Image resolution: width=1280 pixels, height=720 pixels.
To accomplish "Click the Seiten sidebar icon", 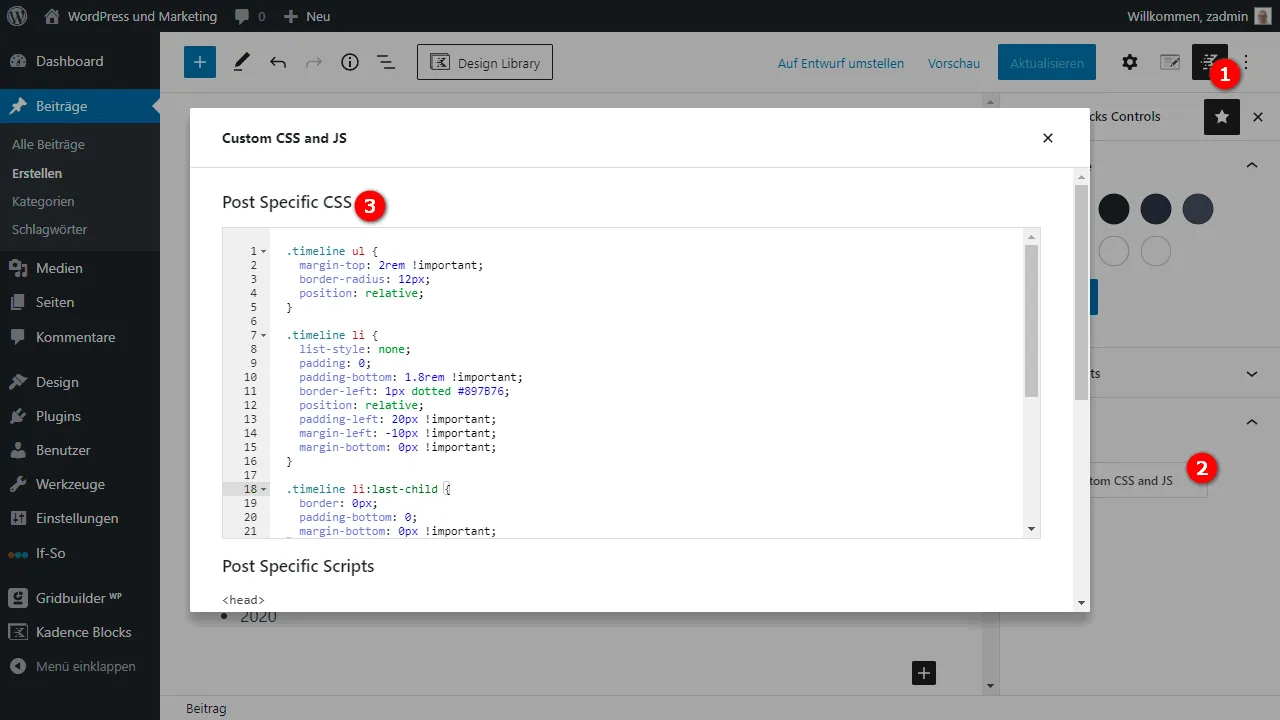I will click(18, 302).
